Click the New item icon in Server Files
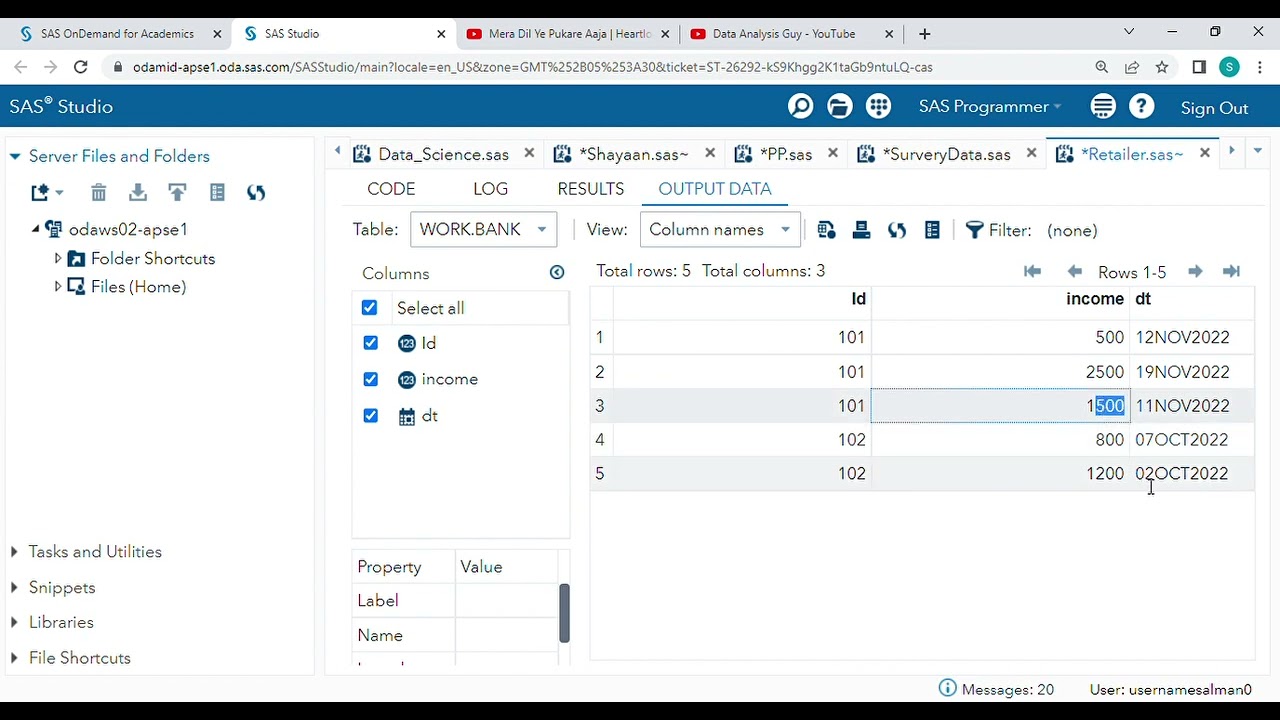The width and height of the screenshot is (1280, 720). pos(46,192)
